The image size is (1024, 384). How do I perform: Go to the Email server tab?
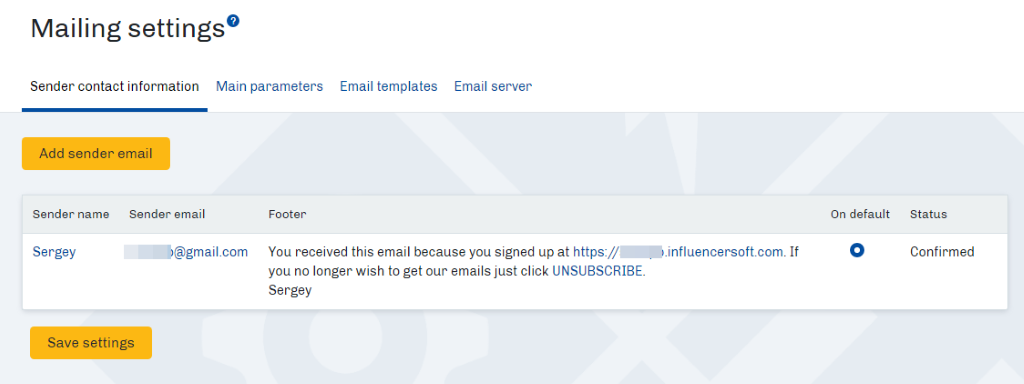[x=493, y=86]
